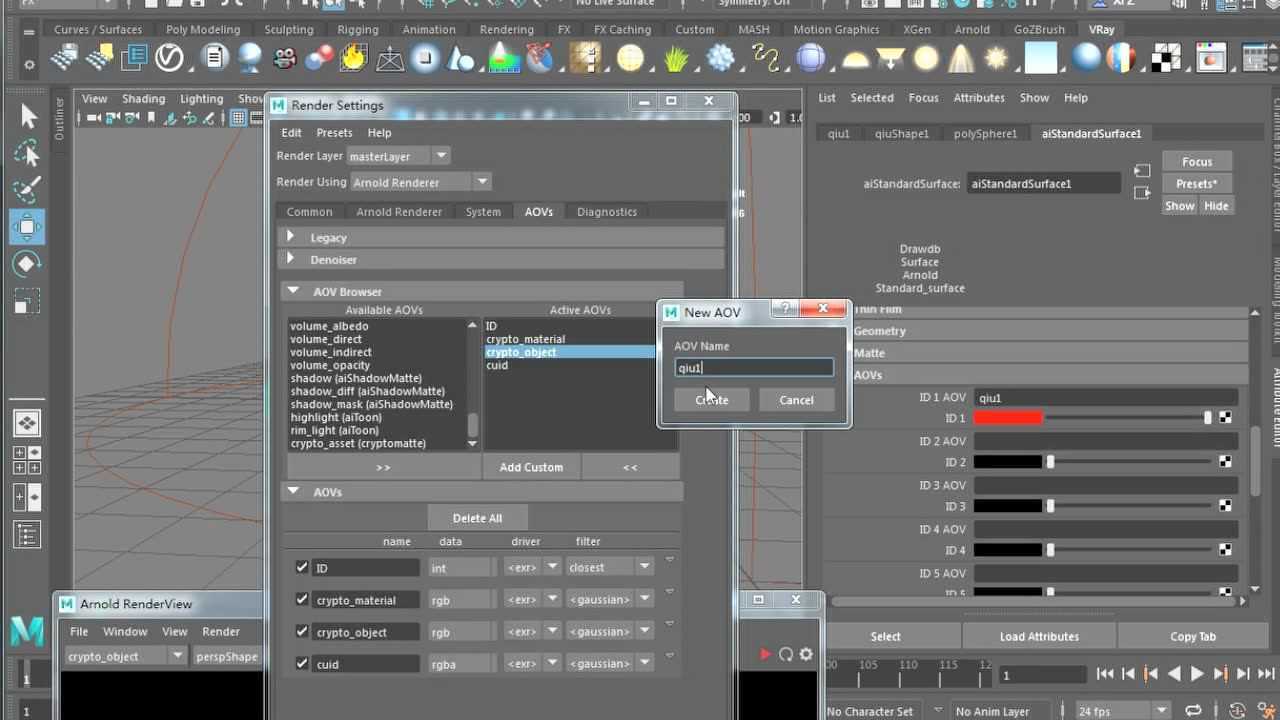The image size is (1280, 720).
Task: Toggle the ID AOV checkbox
Action: pyautogui.click(x=302, y=568)
